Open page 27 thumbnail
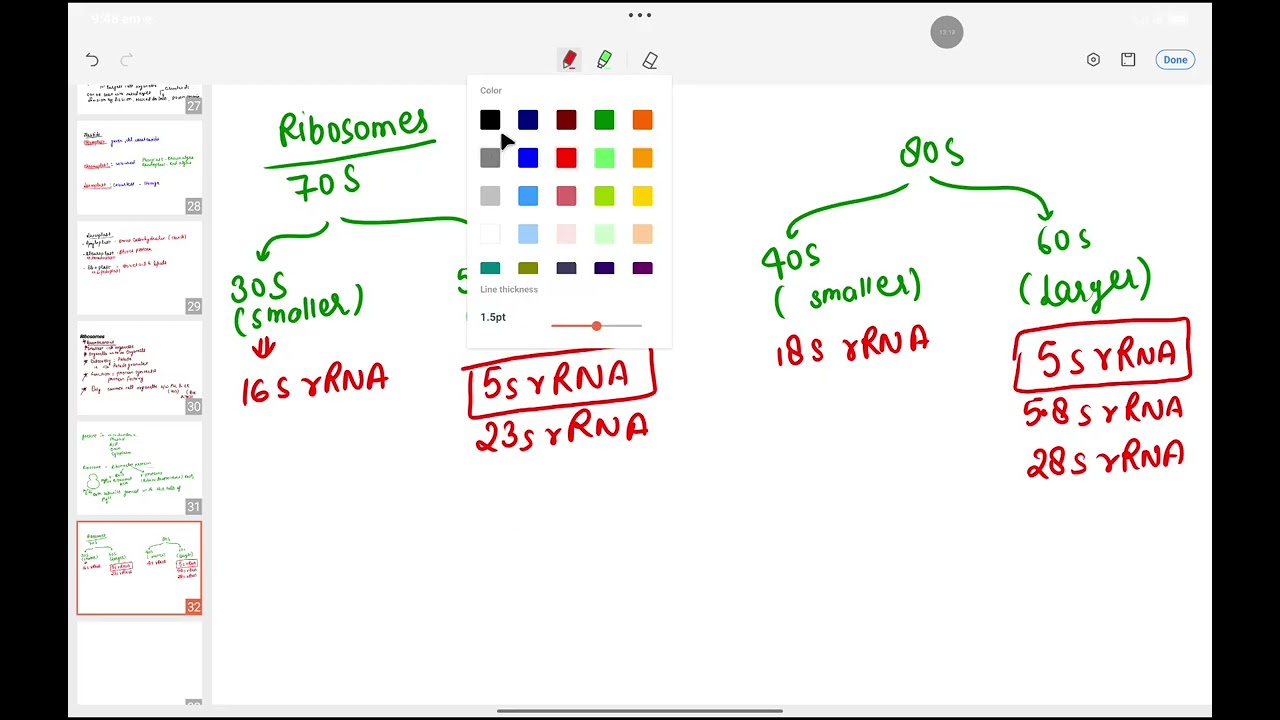This screenshot has height=720, width=1280. click(x=139, y=100)
